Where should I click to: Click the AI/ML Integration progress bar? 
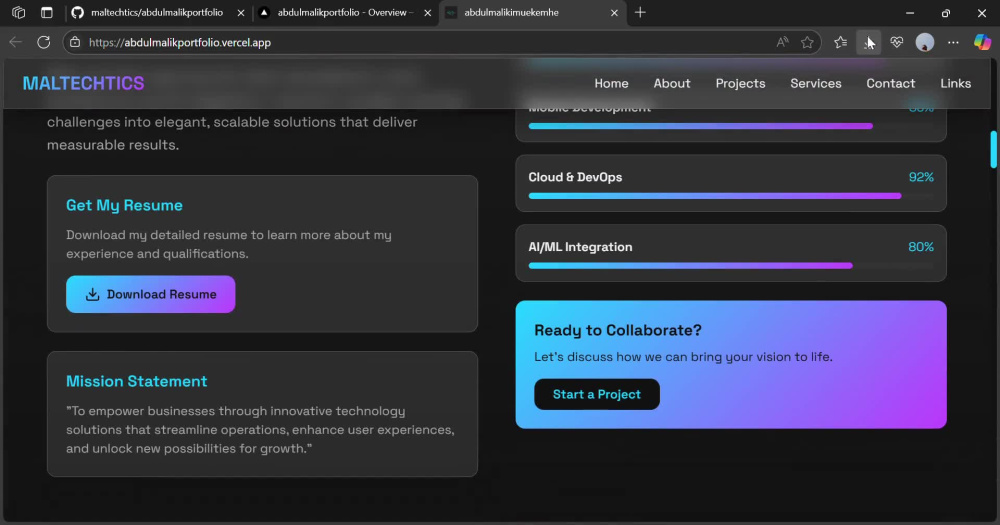pyautogui.click(x=731, y=265)
